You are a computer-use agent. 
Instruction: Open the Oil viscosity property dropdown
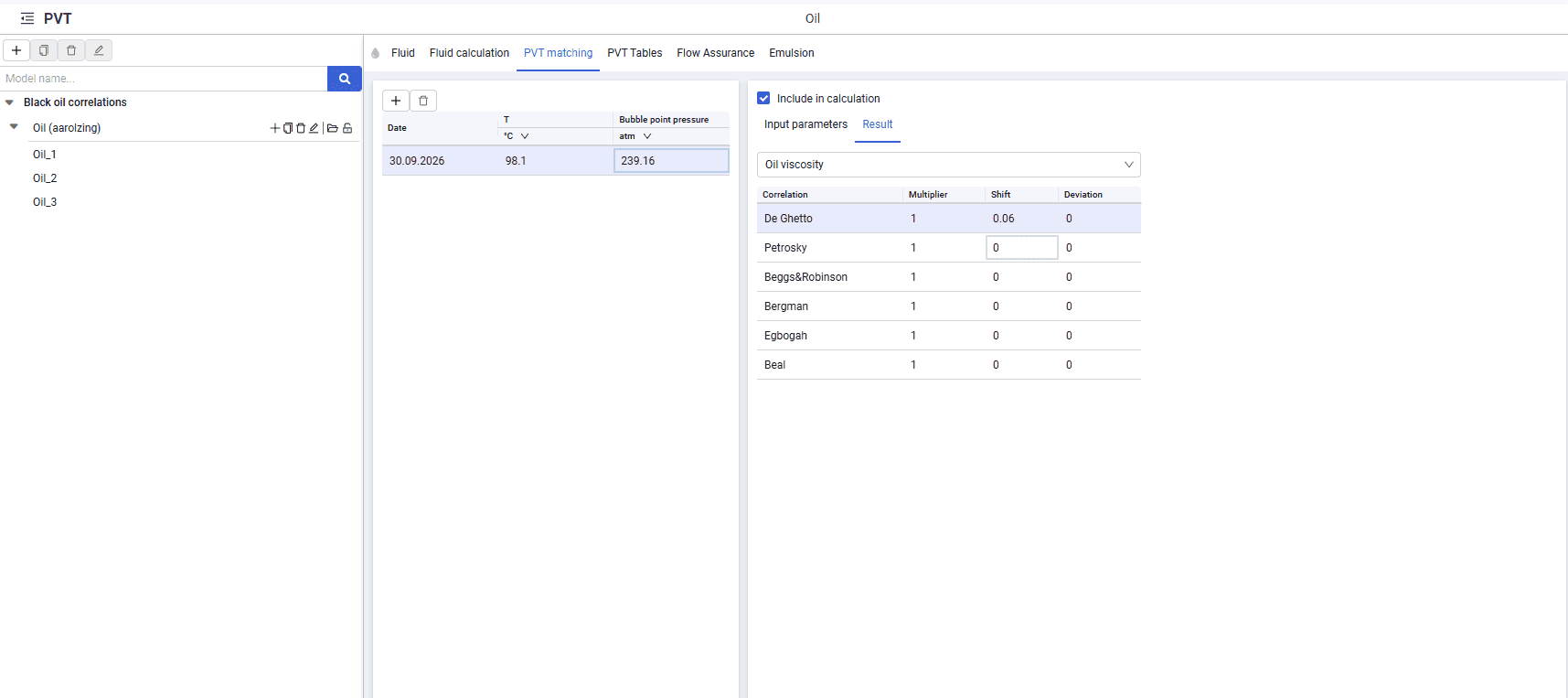coord(949,165)
